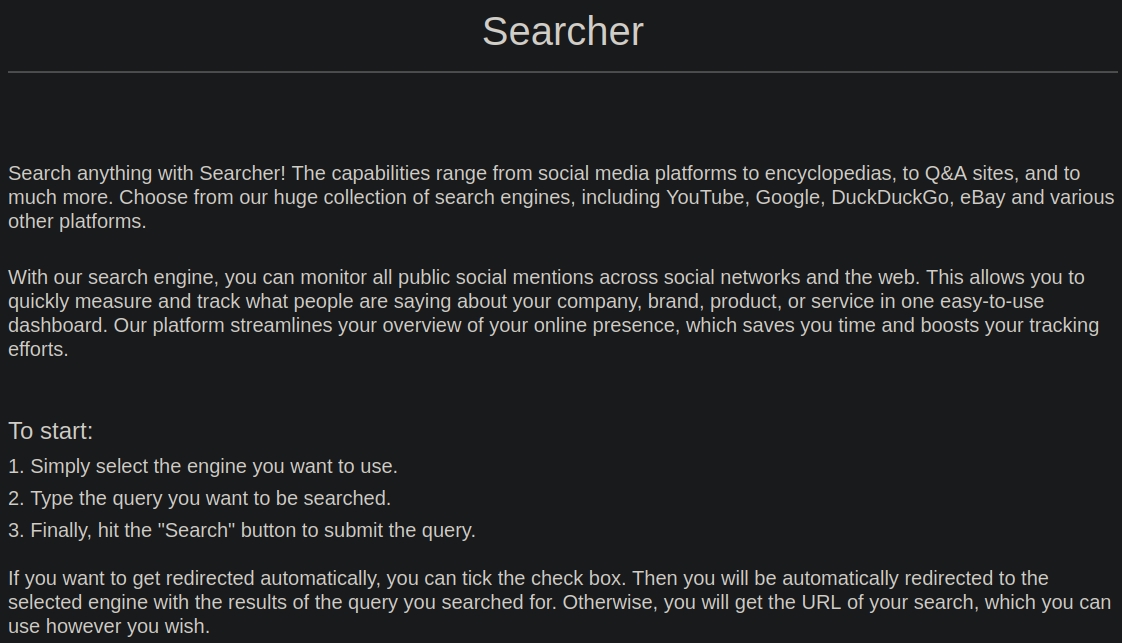Image resolution: width=1122 pixels, height=643 pixels.
Task: Click the 'To start:' subheading
Action: [x=50, y=431]
